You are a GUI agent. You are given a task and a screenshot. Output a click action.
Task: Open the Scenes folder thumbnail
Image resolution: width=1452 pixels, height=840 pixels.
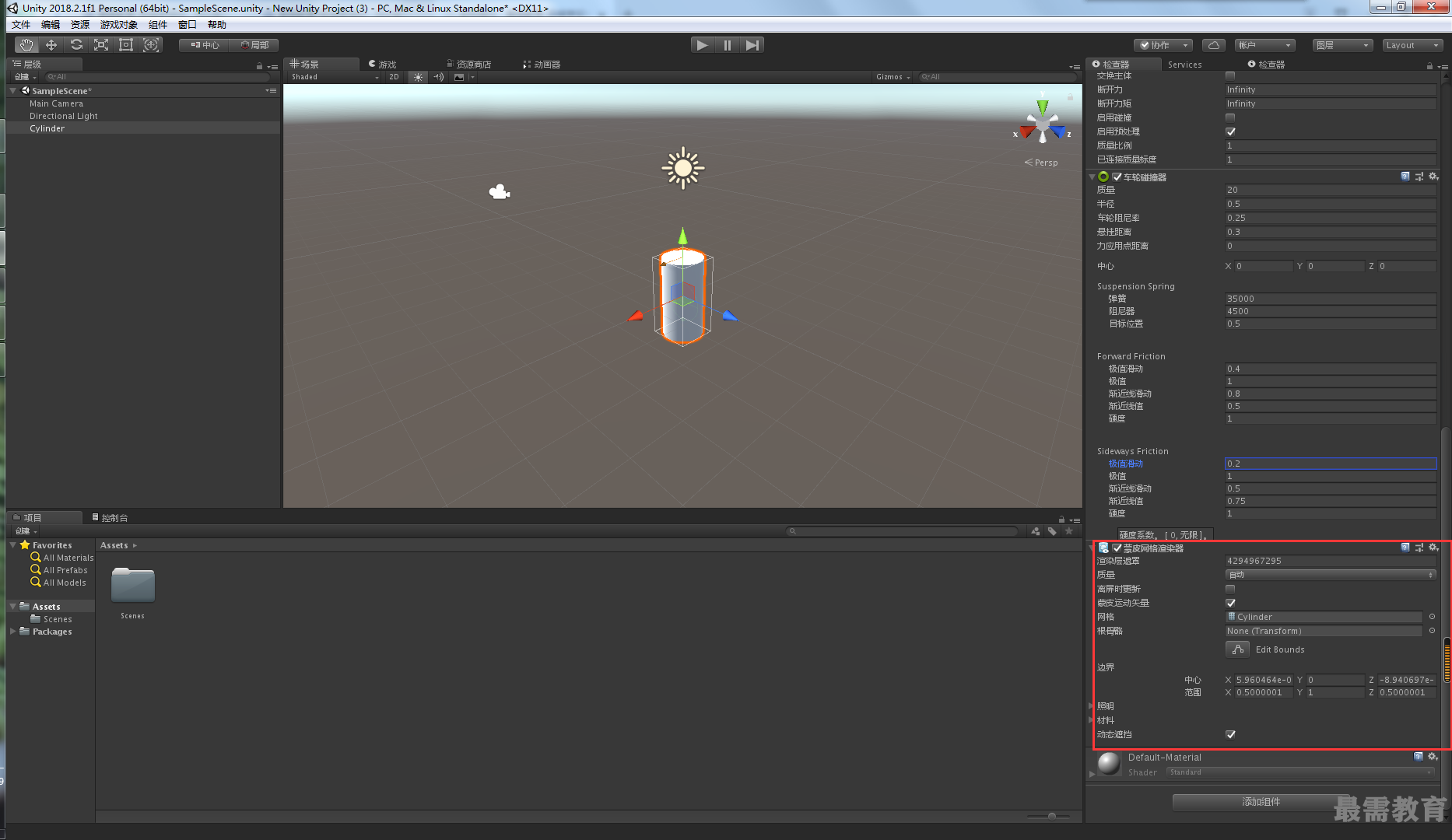[133, 586]
